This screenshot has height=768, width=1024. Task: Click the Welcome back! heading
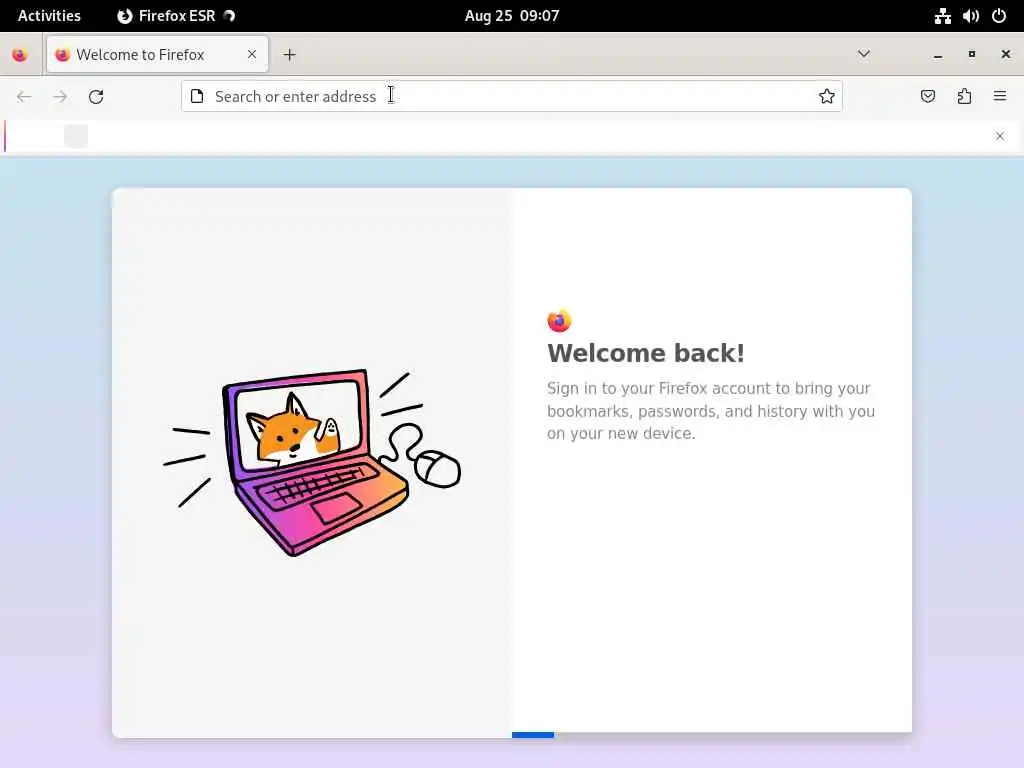[x=645, y=353]
